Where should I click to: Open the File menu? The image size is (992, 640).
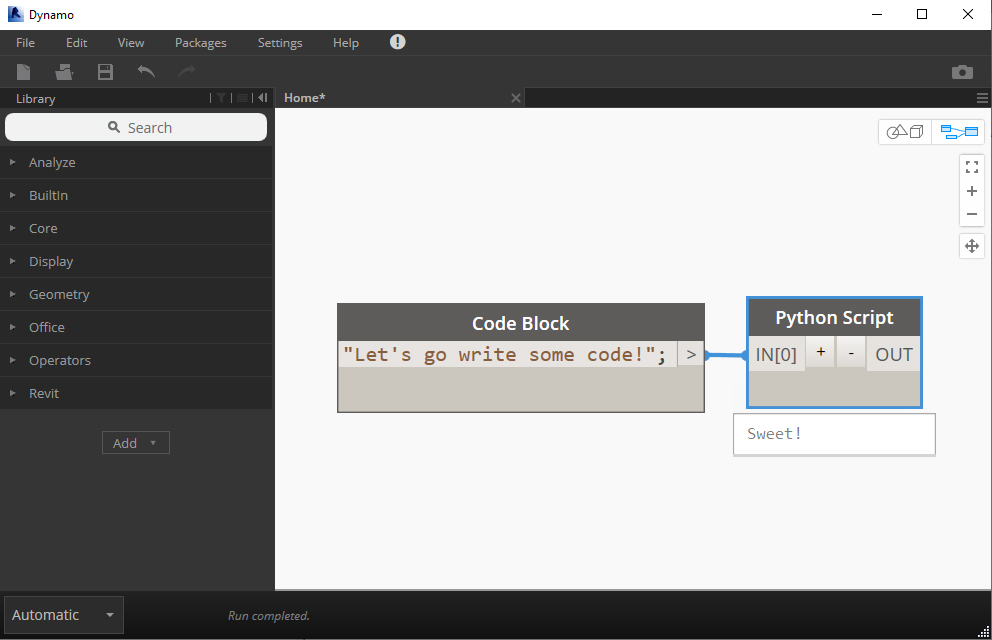(25, 42)
